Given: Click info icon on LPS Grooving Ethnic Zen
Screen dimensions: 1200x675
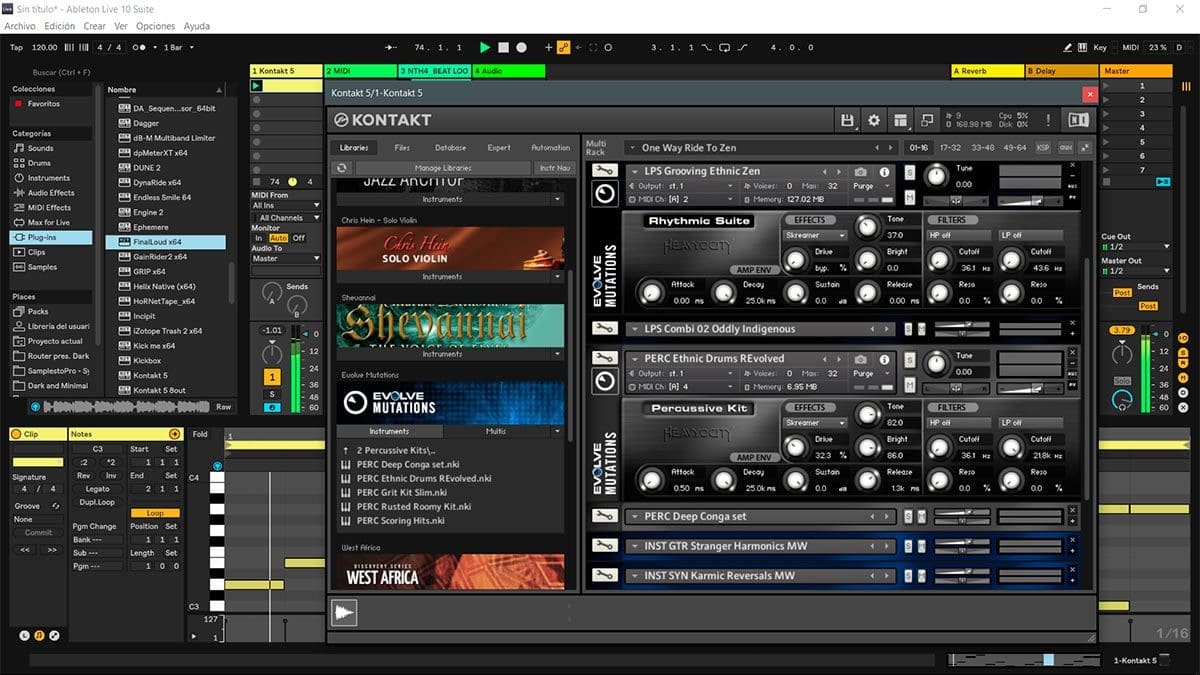Looking at the screenshot, I should tap(884, 172).
